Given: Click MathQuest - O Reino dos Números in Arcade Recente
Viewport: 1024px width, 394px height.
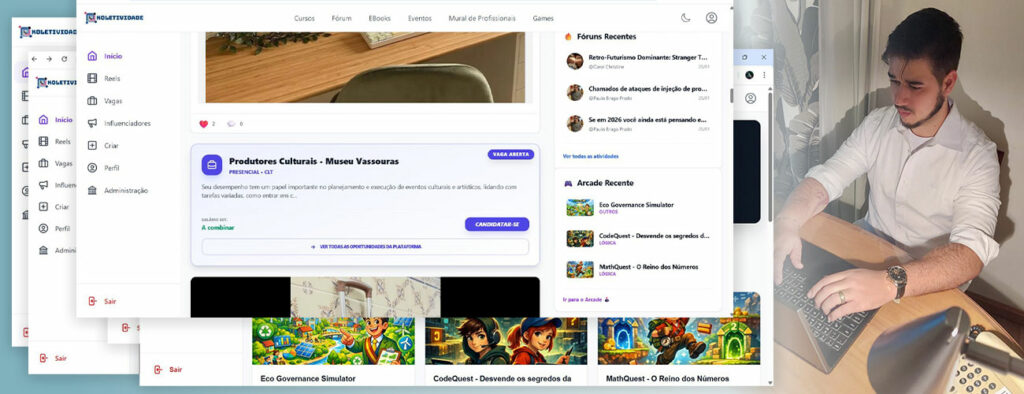Looking at the screenshot, I should pyautogui.click(x=648, y=267).
